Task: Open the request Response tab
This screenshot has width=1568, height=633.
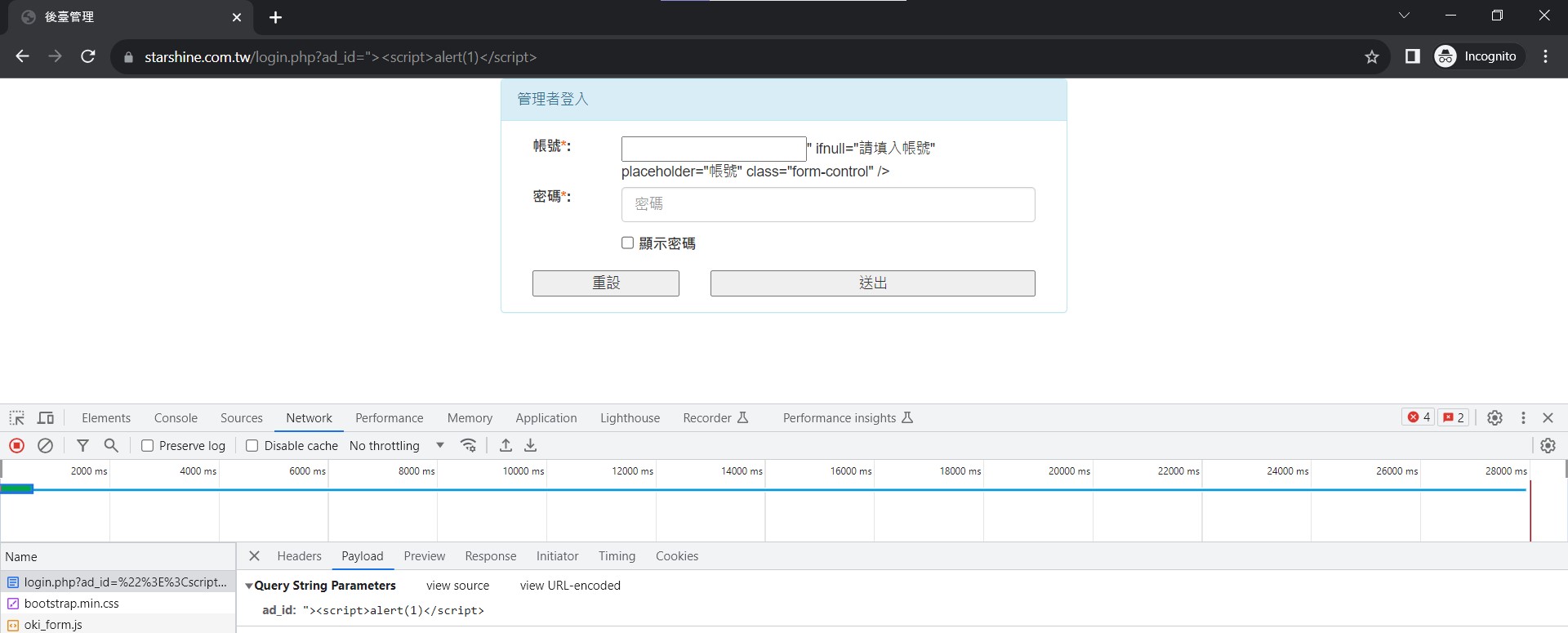Action: tap(491, 556)
